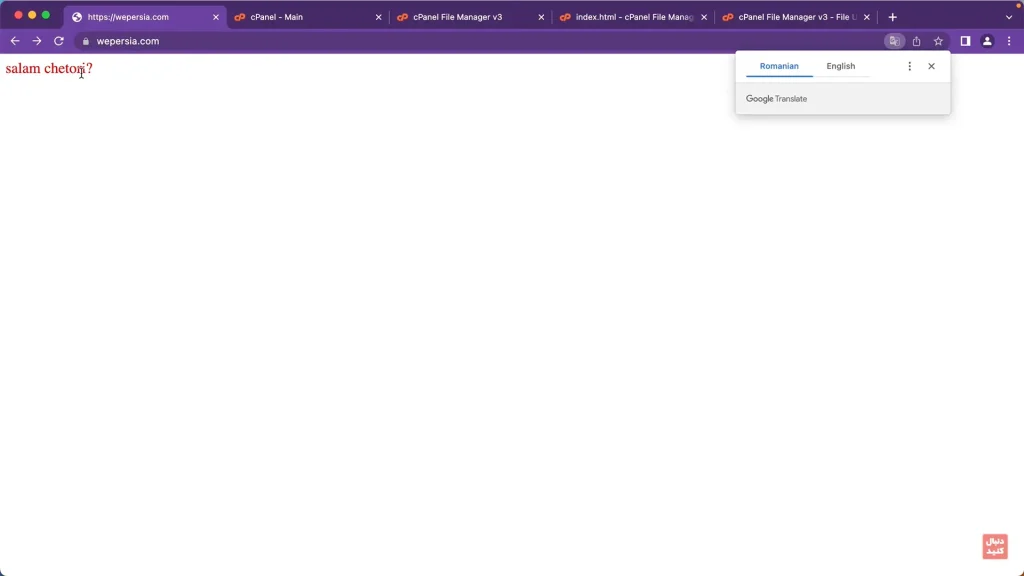The height and width of the screenshot is (576, 1024).
Task: Open the Chrome profile avatar
Action: pyautogui.click(x=987, y=41)
